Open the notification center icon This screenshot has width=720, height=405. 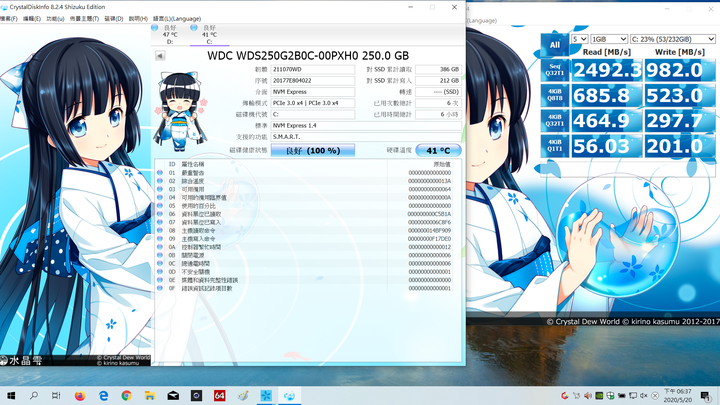click(706, 395)
